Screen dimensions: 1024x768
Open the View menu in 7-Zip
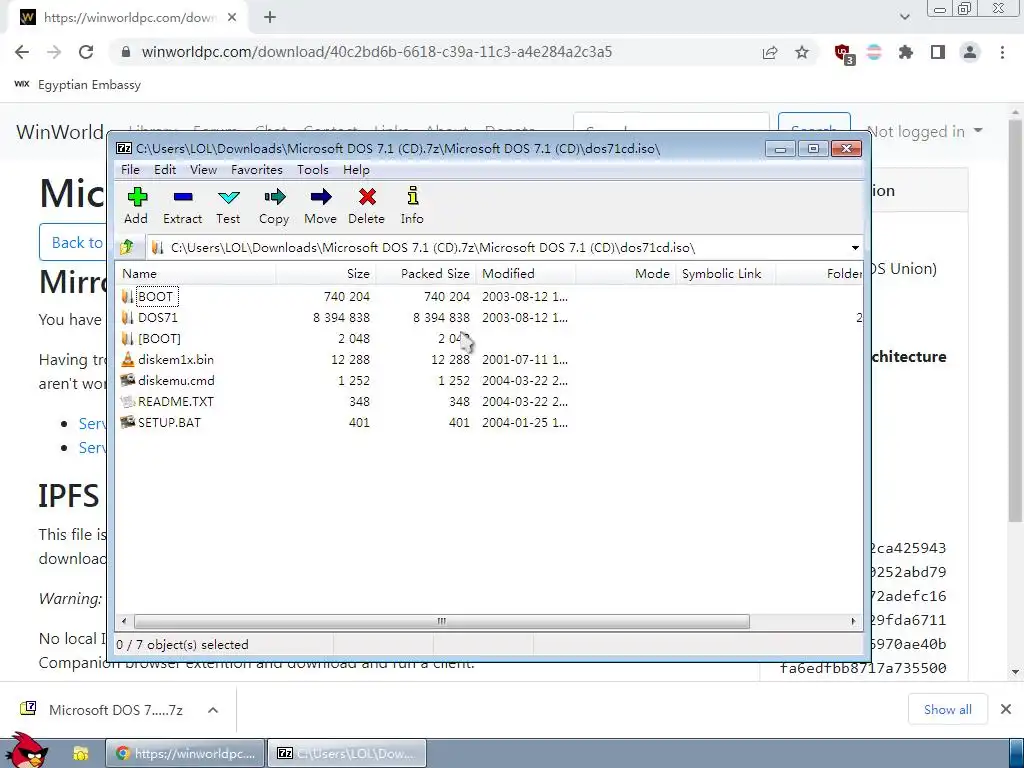pyautogui.click(x=203, y=170)
